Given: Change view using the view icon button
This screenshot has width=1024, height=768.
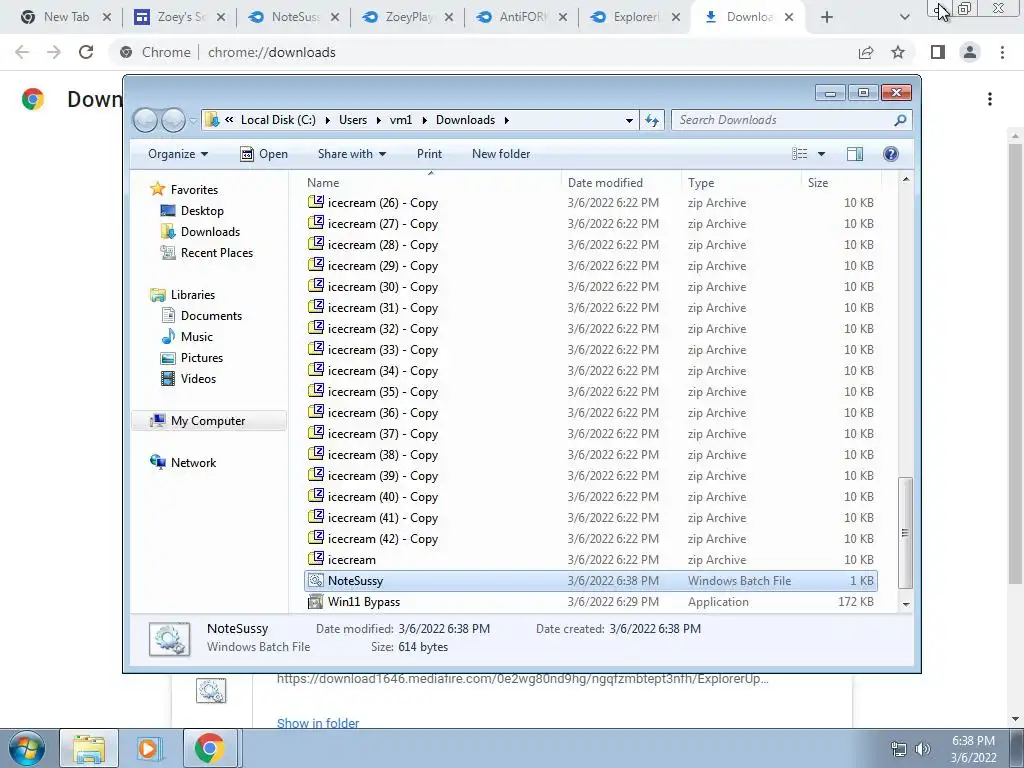Looking at the screenshot, I should point(799,154).
